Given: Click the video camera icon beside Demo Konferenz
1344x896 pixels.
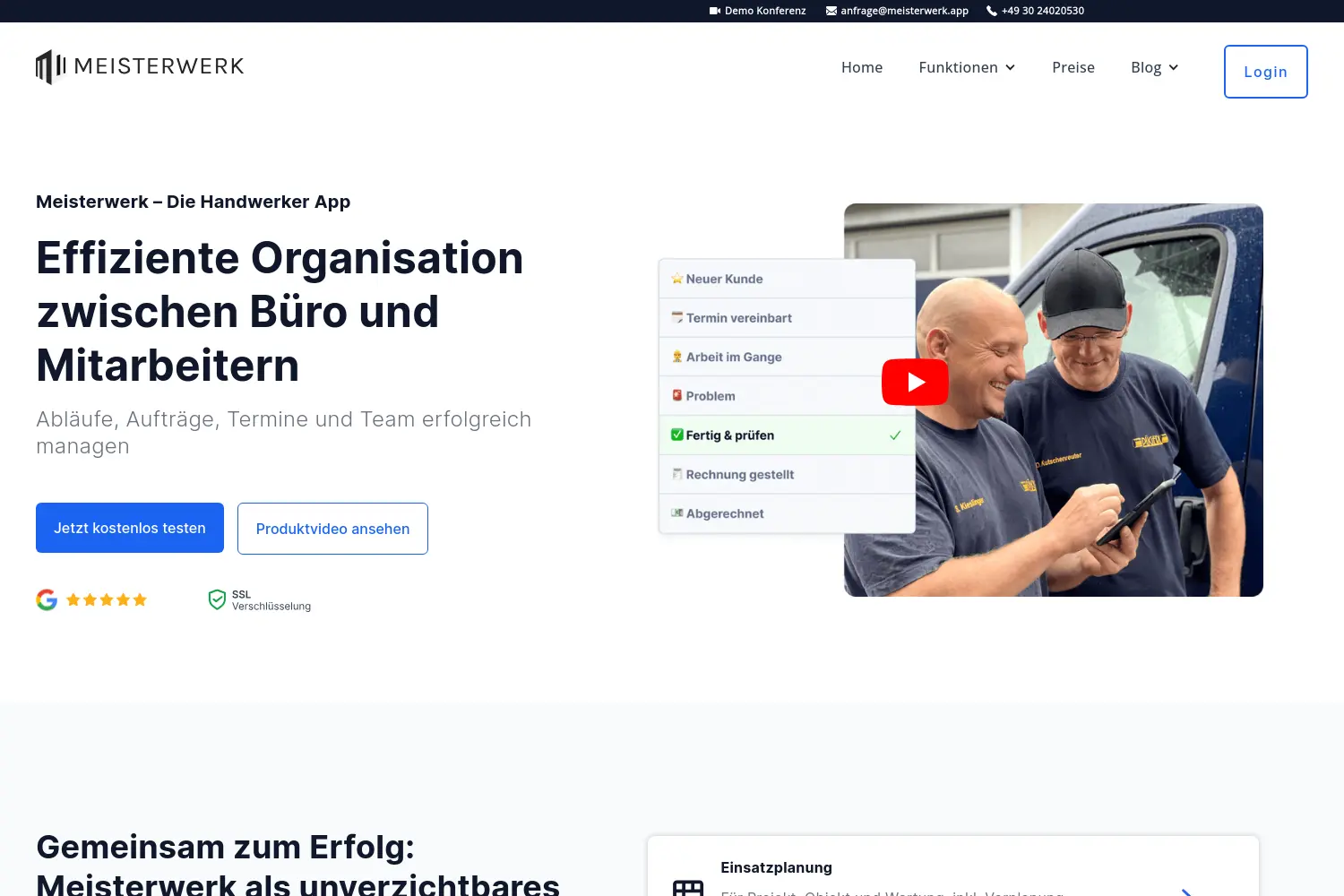Looking at the screenshot, I should 715,11.
